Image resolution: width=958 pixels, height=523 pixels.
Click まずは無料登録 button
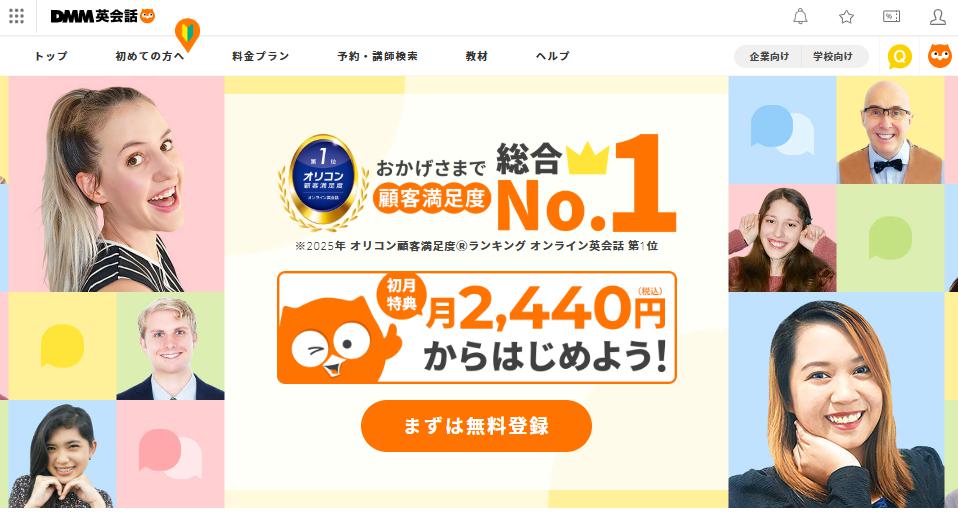coord(477,426)
